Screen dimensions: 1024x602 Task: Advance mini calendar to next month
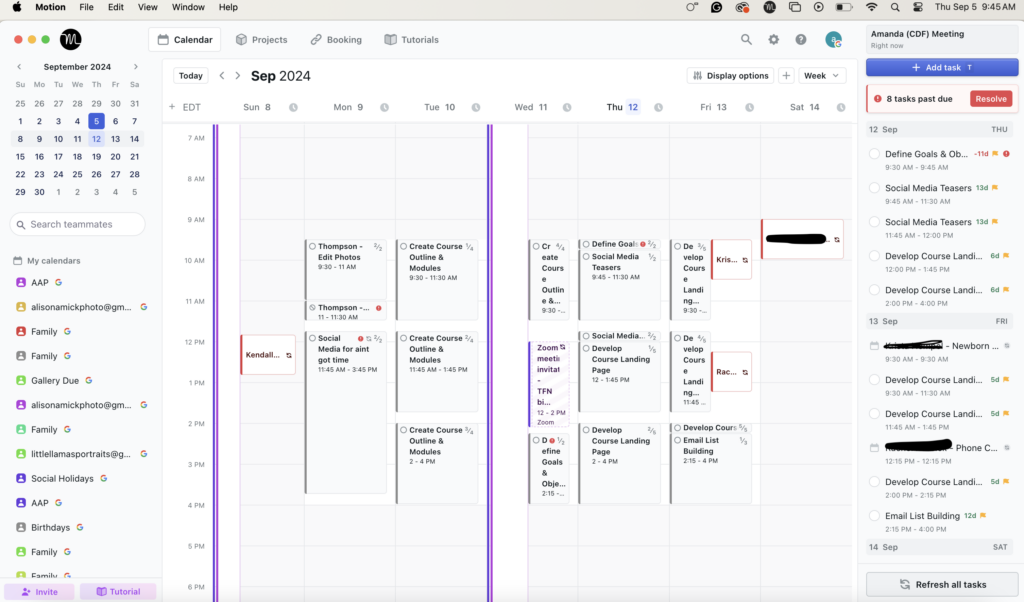coord(136,67)
